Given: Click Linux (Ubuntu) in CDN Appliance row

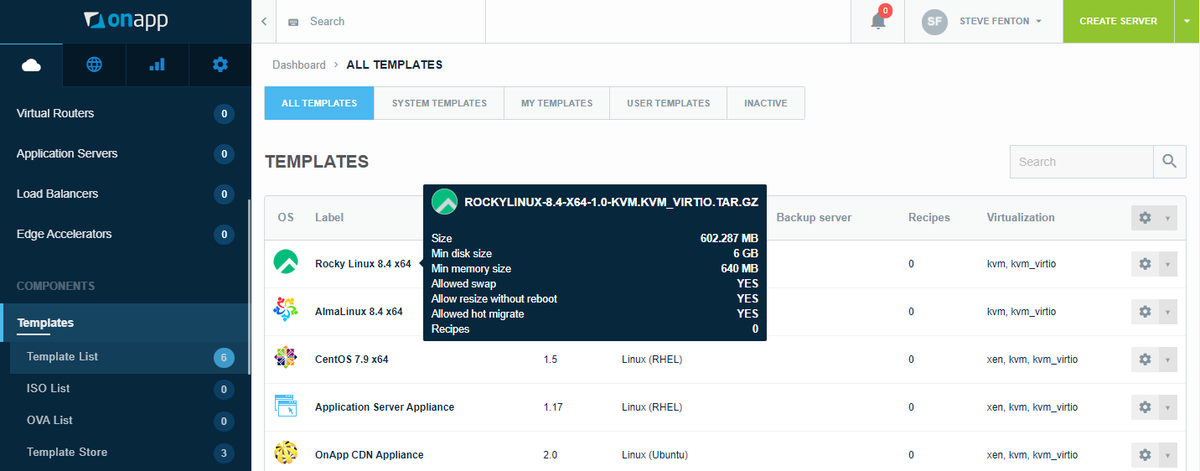Looking at the screenshot, I should [655, 455].
